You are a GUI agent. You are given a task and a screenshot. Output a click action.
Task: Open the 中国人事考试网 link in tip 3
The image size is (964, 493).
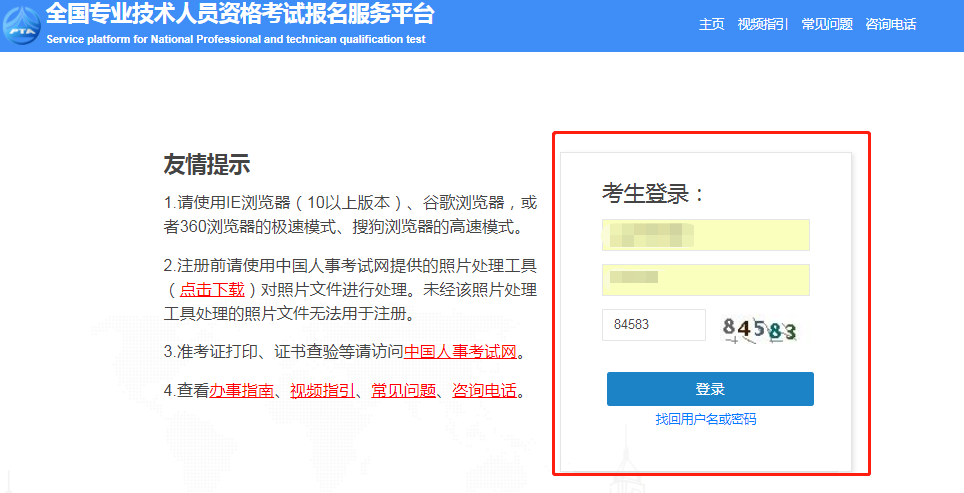(460, 352)
